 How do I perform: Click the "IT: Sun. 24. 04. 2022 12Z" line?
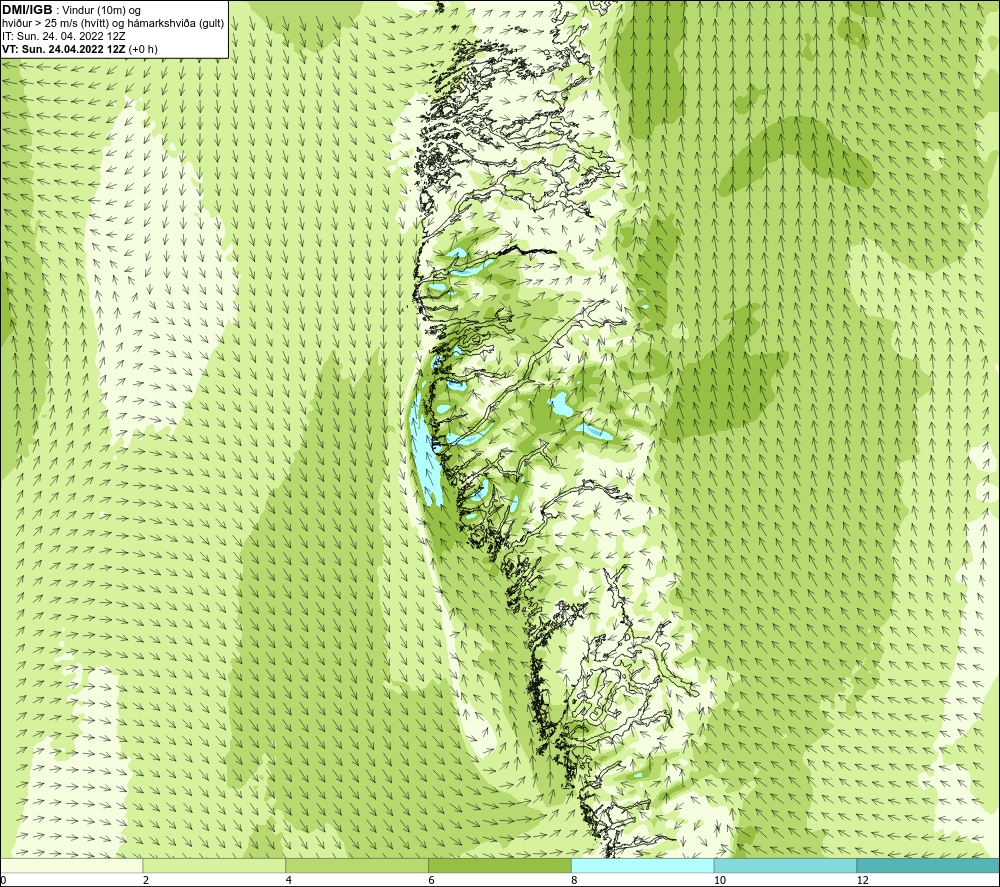pos(63,36)
